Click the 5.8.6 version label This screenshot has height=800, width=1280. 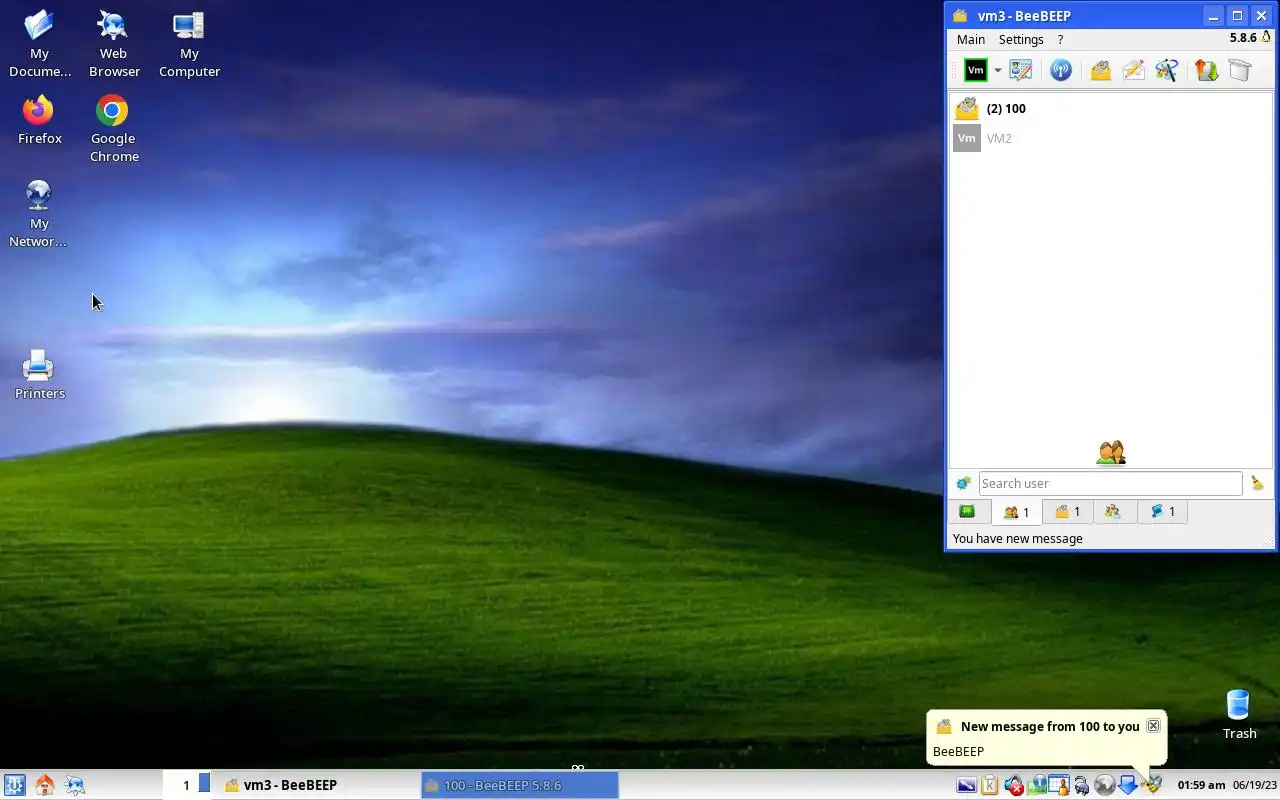(x=1243, y=38)
